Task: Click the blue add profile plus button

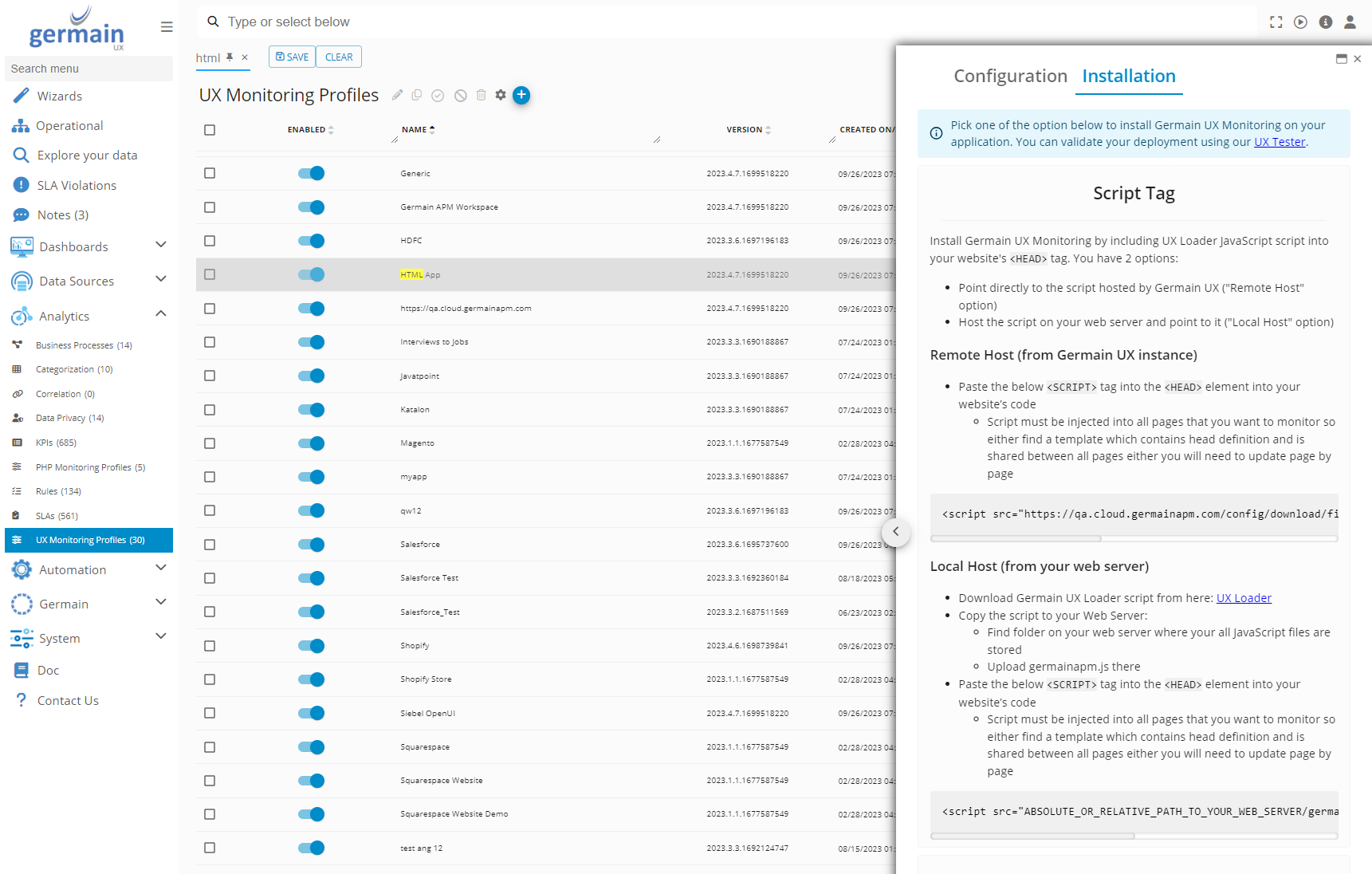Action: [521, 95]
